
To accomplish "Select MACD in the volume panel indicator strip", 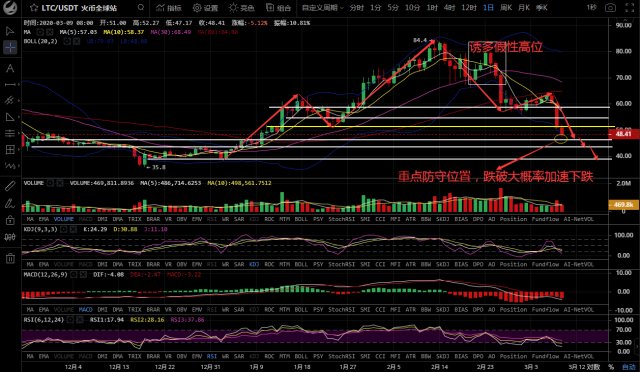I will point(85,219).
